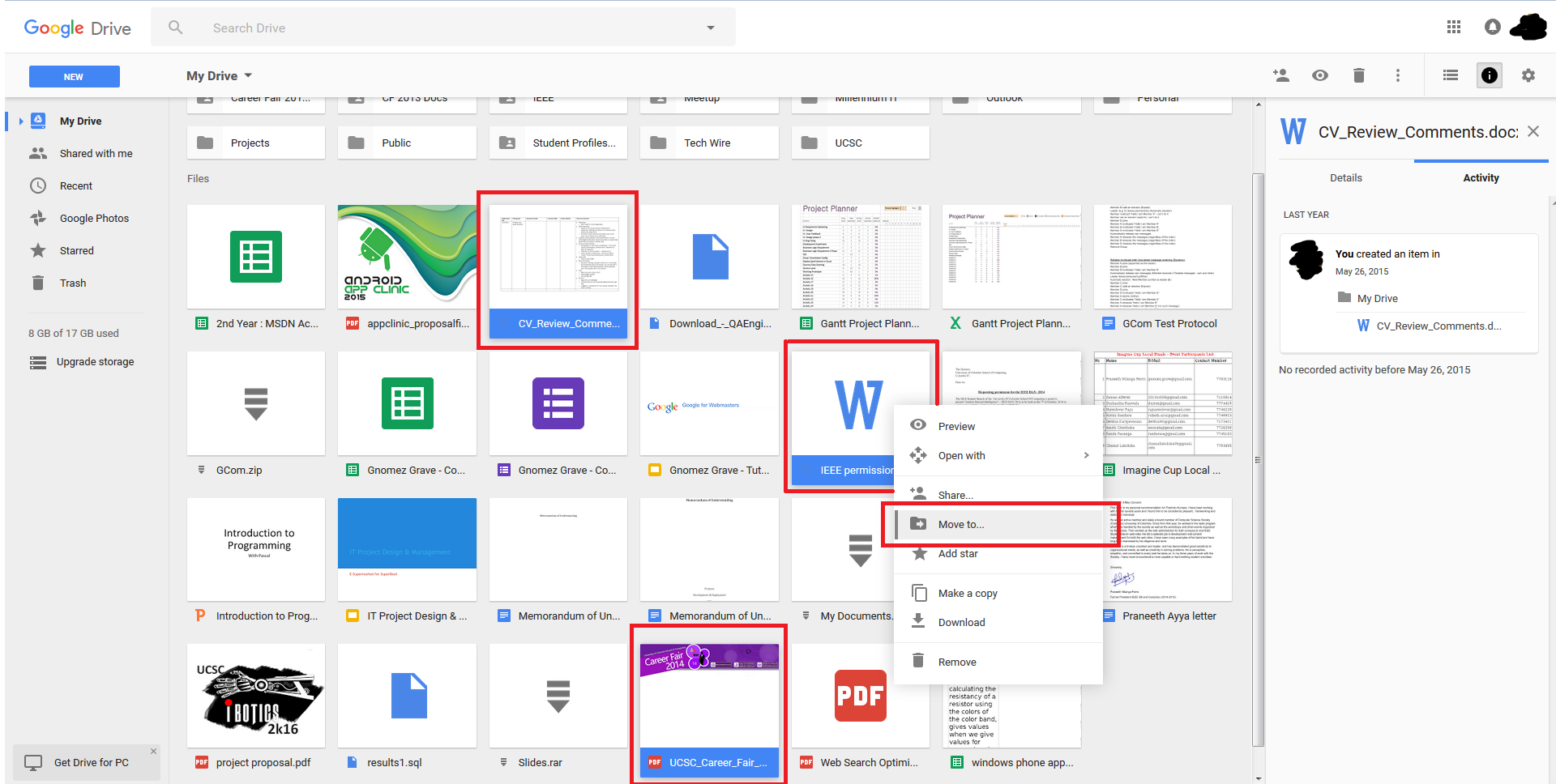Close the CV_Review_Comments details panel
Viewport: 1556px width, 784px height.
(x=1533, y=131)
